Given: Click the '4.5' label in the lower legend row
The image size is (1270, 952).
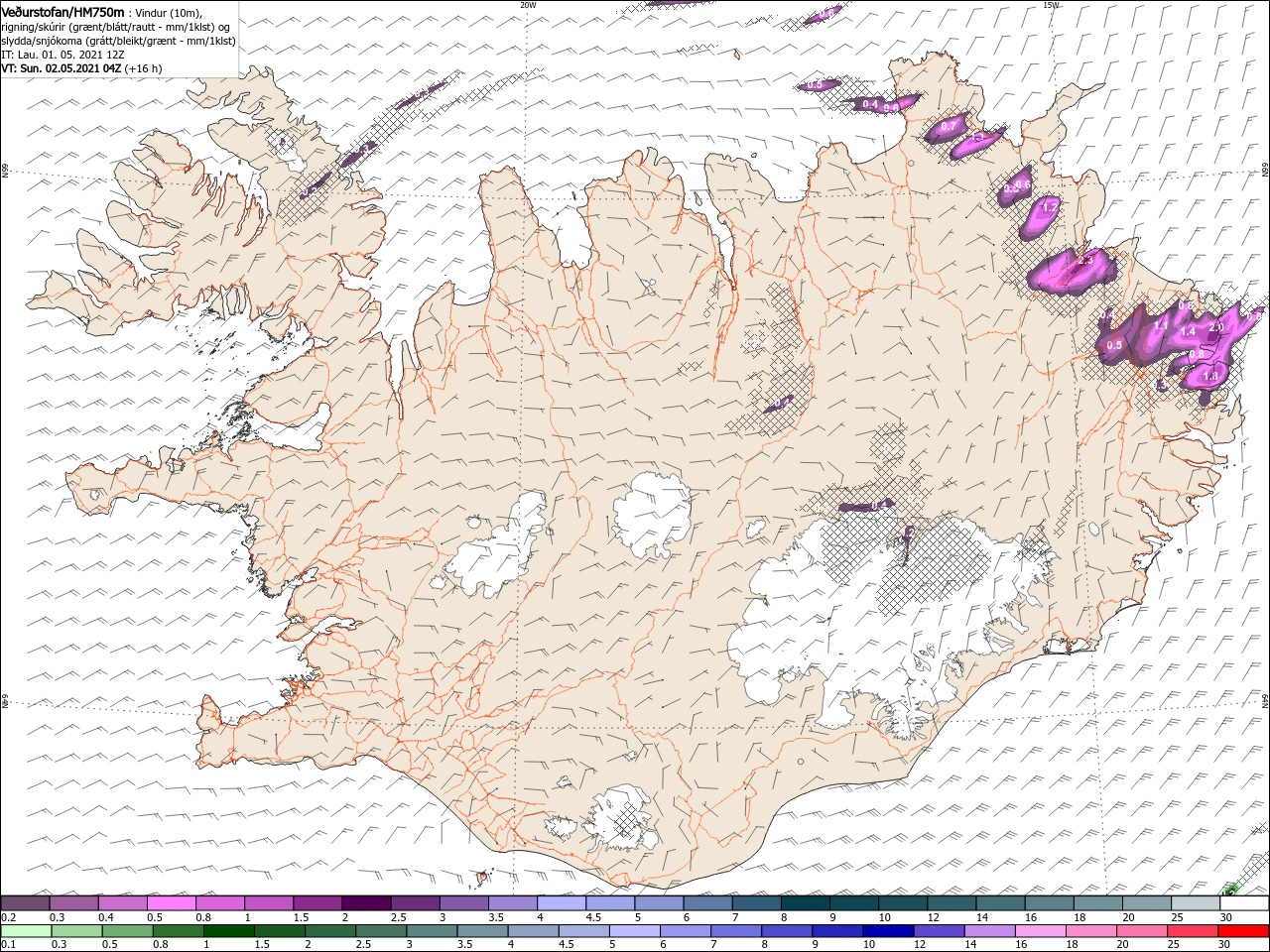Looking at the screenshot, I should (x=567, y=945).
